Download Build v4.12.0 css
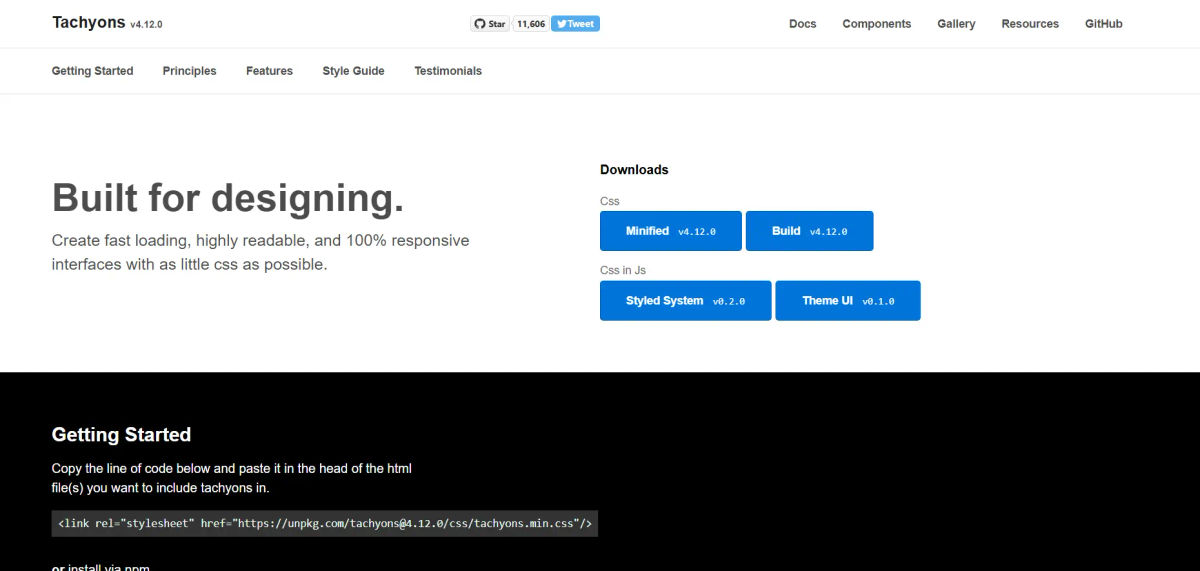Viewport: 1200px width, 571px height. [810, 231]
